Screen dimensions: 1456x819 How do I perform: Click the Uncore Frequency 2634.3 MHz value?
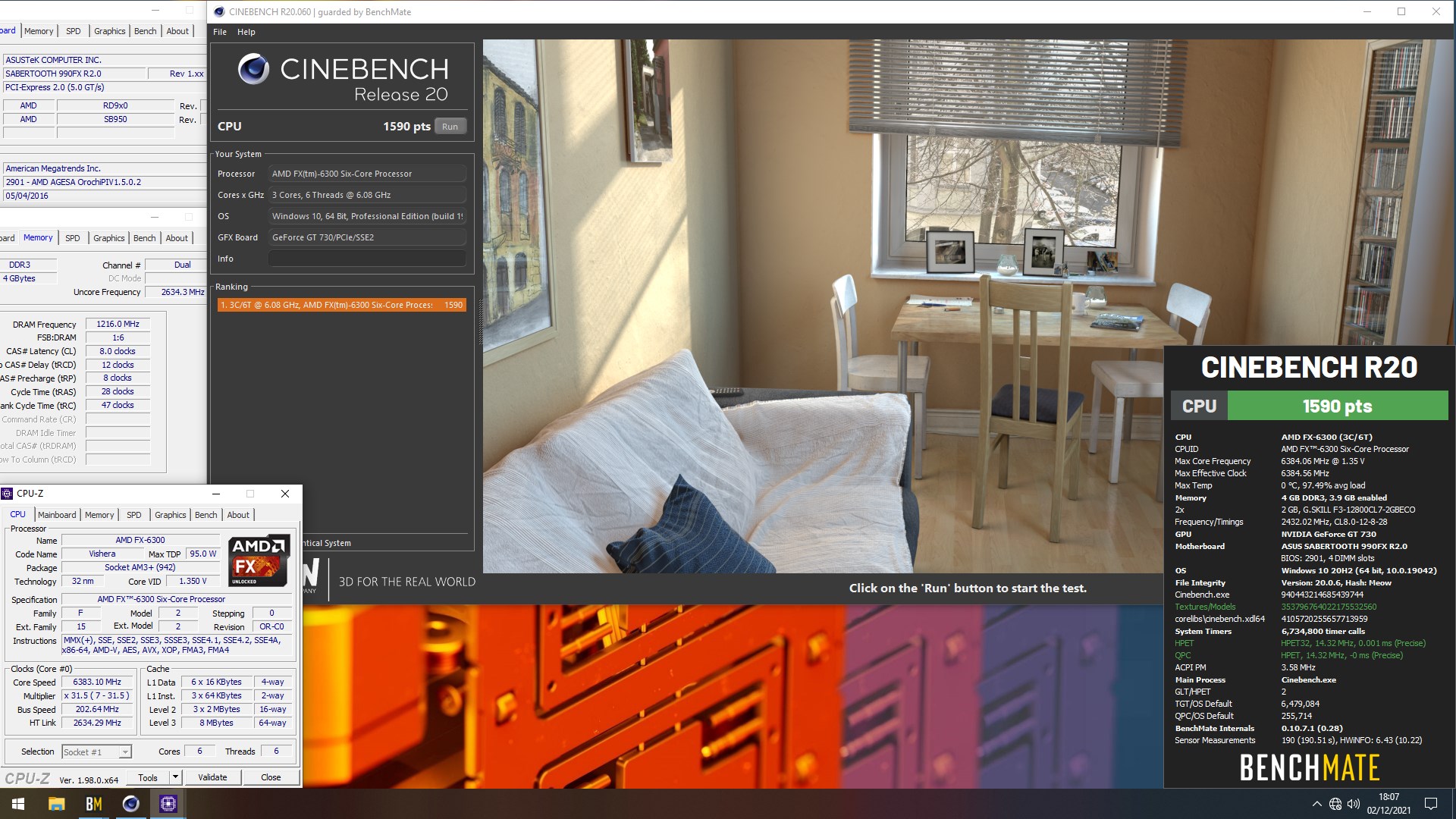click(175, 292)
